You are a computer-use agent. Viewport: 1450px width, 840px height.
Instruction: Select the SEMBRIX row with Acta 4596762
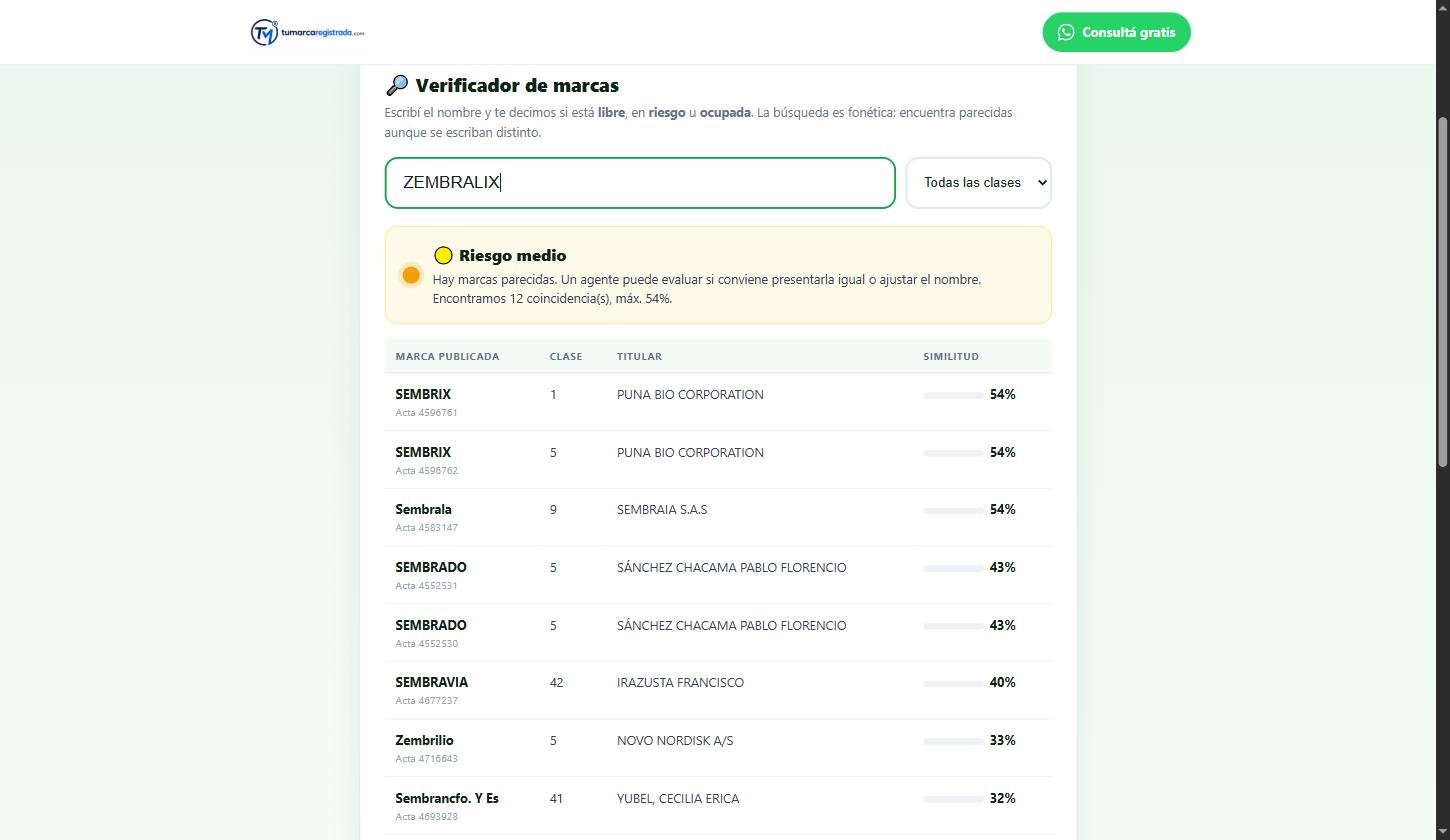[x=718, y=460]
